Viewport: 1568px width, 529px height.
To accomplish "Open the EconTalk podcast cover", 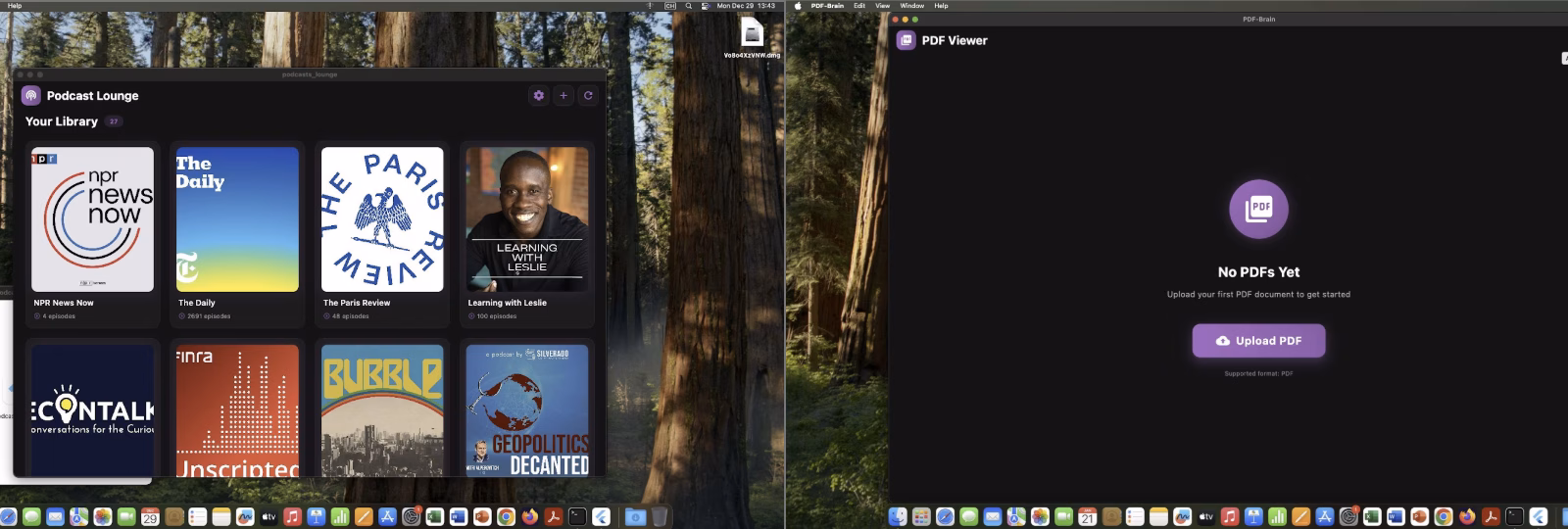I will pyautogui.click(x=92, y=410).
